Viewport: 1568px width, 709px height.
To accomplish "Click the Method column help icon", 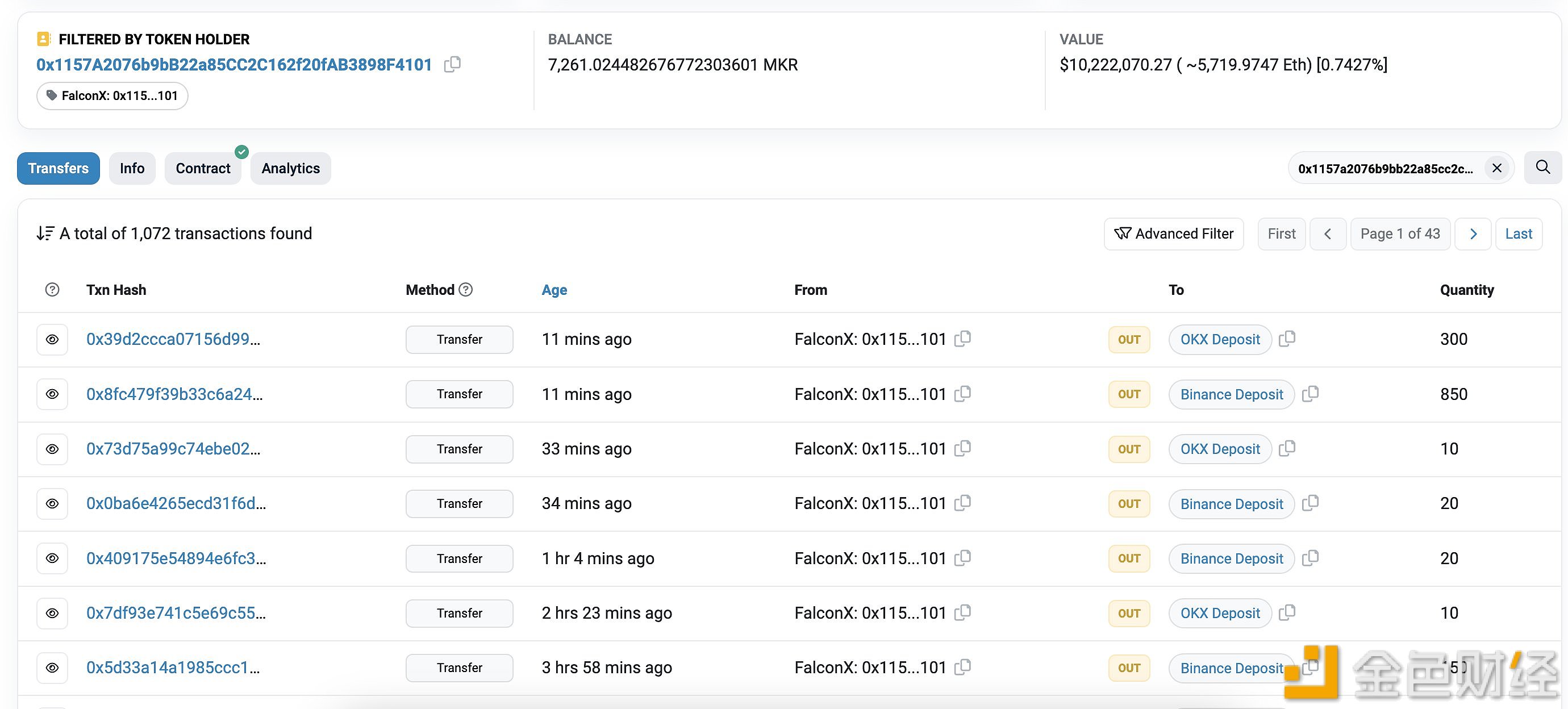I will 466,290.
